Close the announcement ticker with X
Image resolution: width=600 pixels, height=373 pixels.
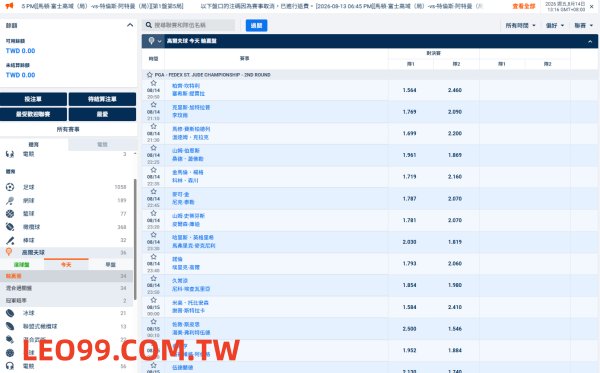click(x=591, y=7)
